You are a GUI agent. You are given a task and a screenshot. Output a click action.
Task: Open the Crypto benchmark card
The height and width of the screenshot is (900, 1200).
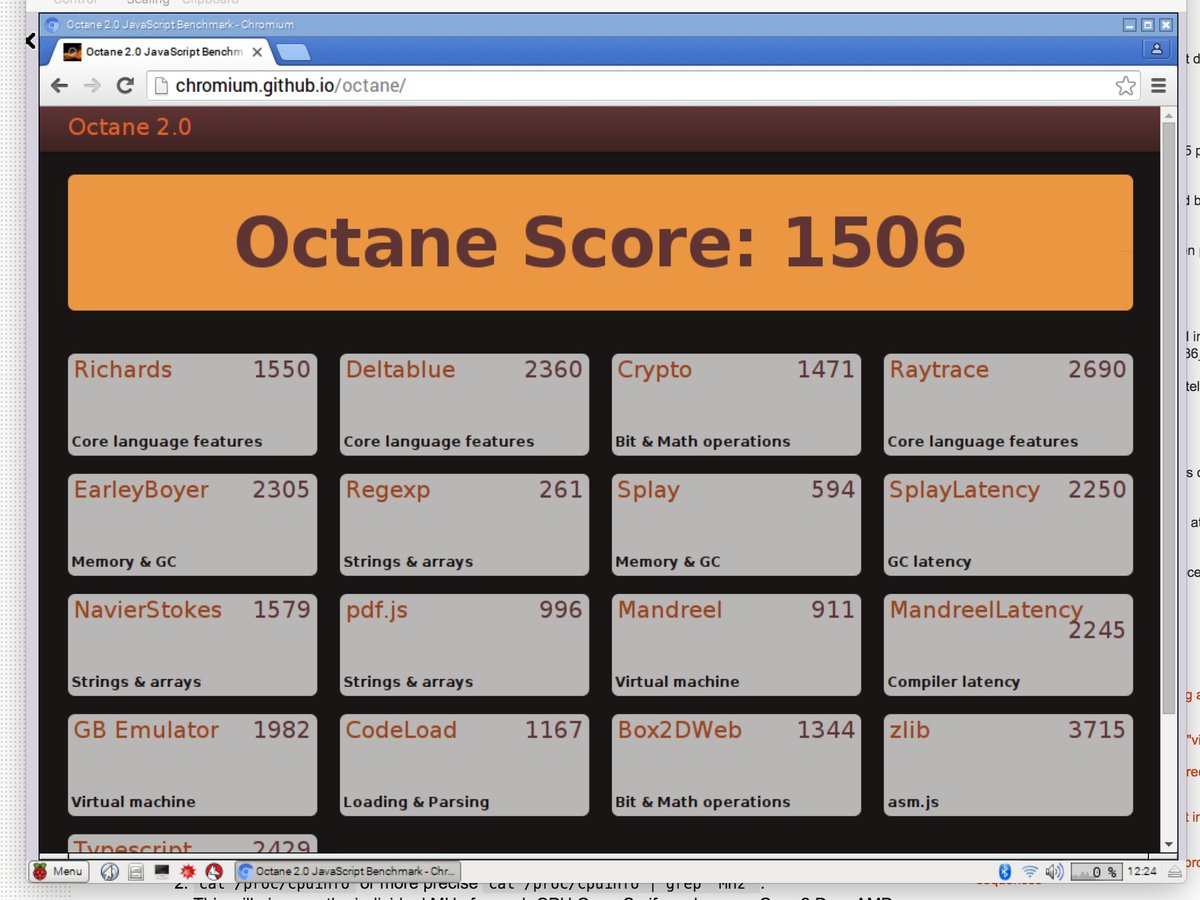click(x=736, y=405)
